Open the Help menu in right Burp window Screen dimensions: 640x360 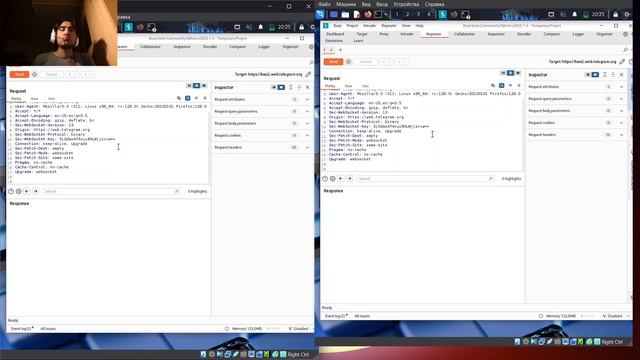(x=419, y=26)
